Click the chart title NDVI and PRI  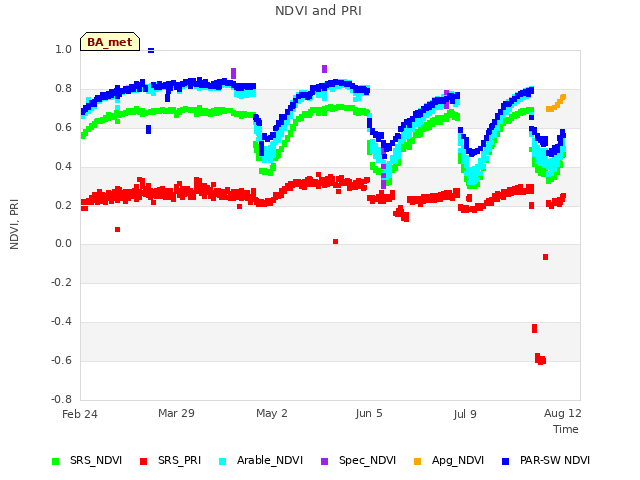[318, 11]
